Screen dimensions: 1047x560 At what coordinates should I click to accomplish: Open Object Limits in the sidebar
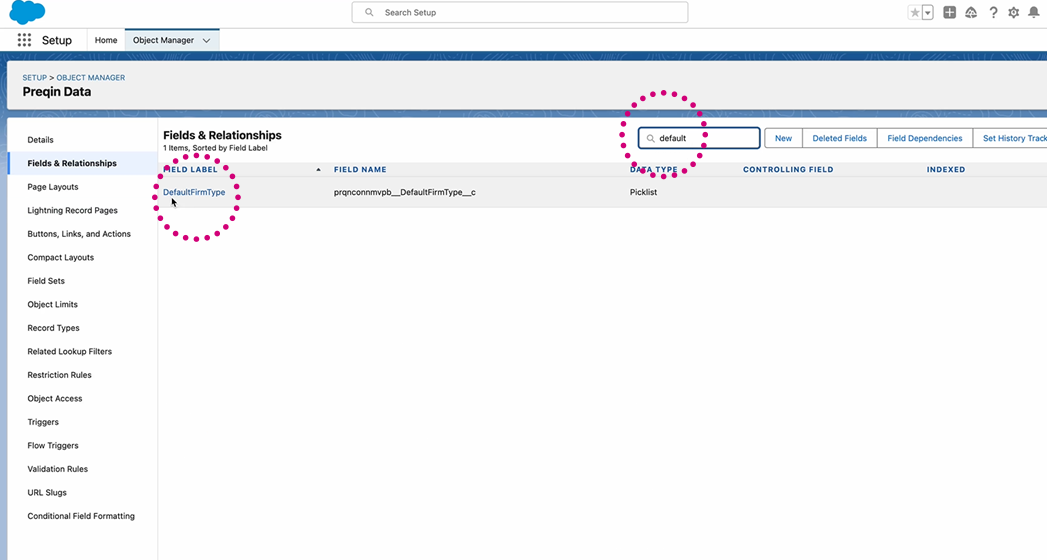coord(52,304)
